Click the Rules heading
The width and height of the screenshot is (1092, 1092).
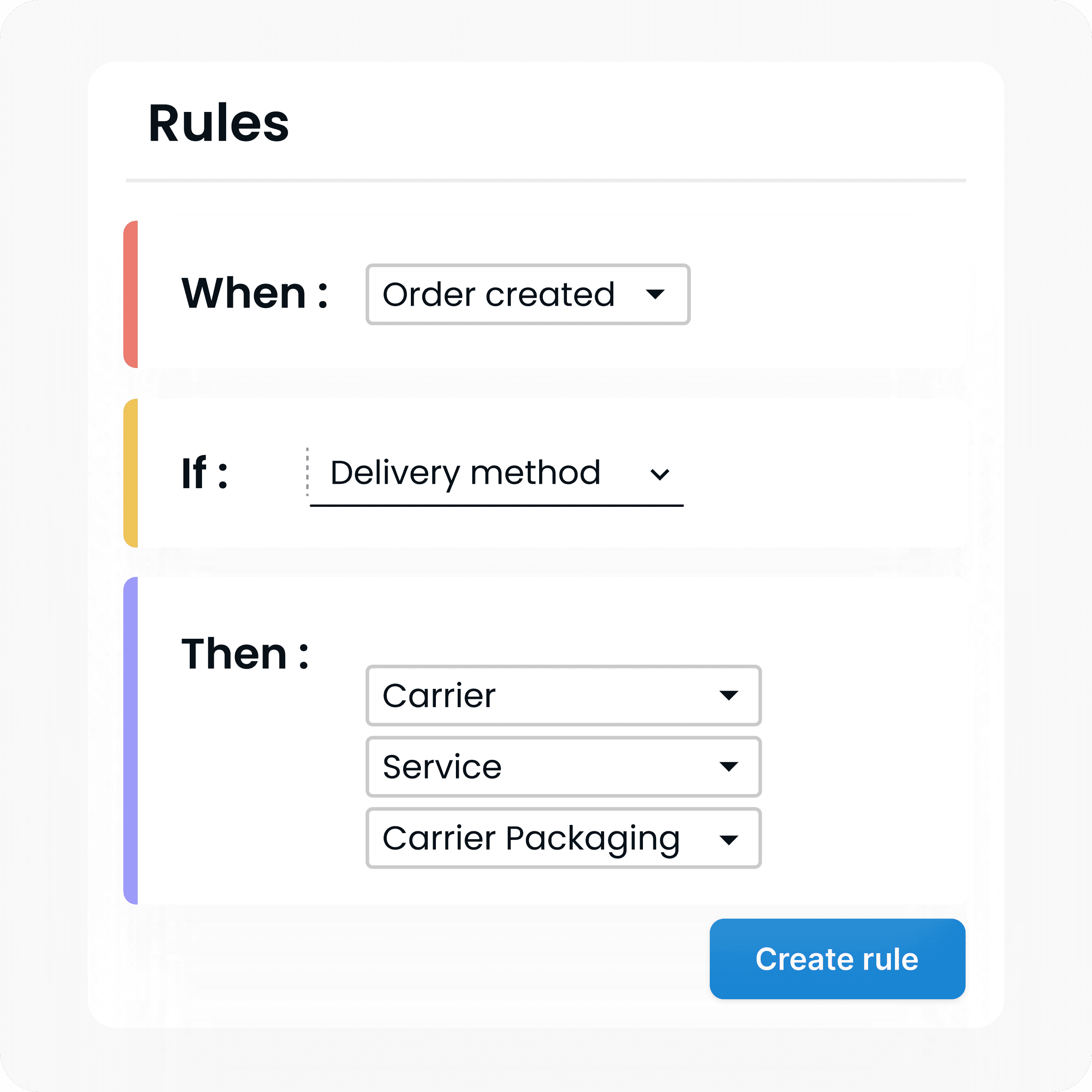point(218,123)
